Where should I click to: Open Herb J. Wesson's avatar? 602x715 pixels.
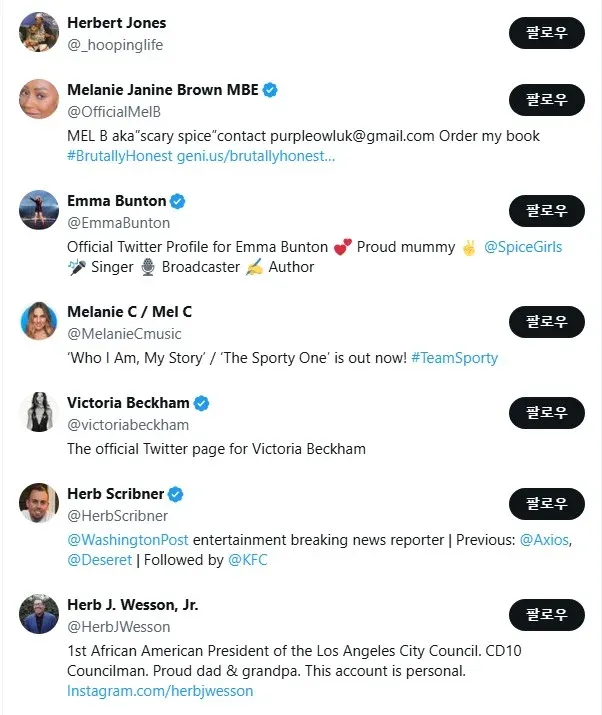coord(39,613)
